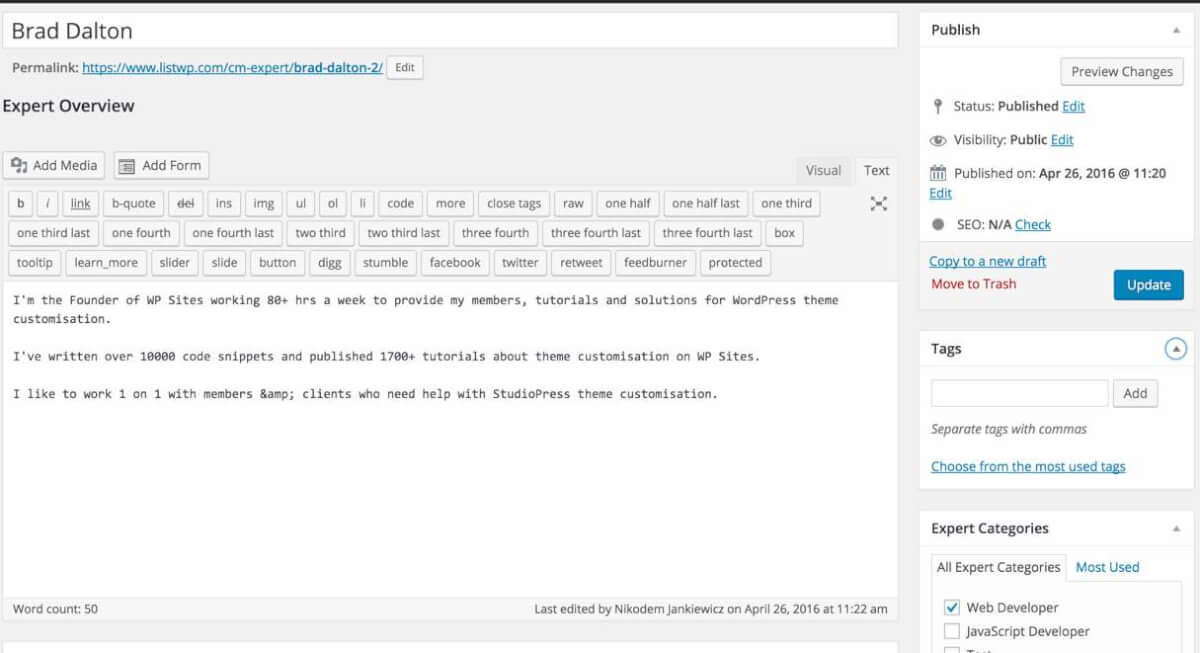Click the Move to Trash link
The width and height of the screenshot is (1200, 653).
(973, 284)
